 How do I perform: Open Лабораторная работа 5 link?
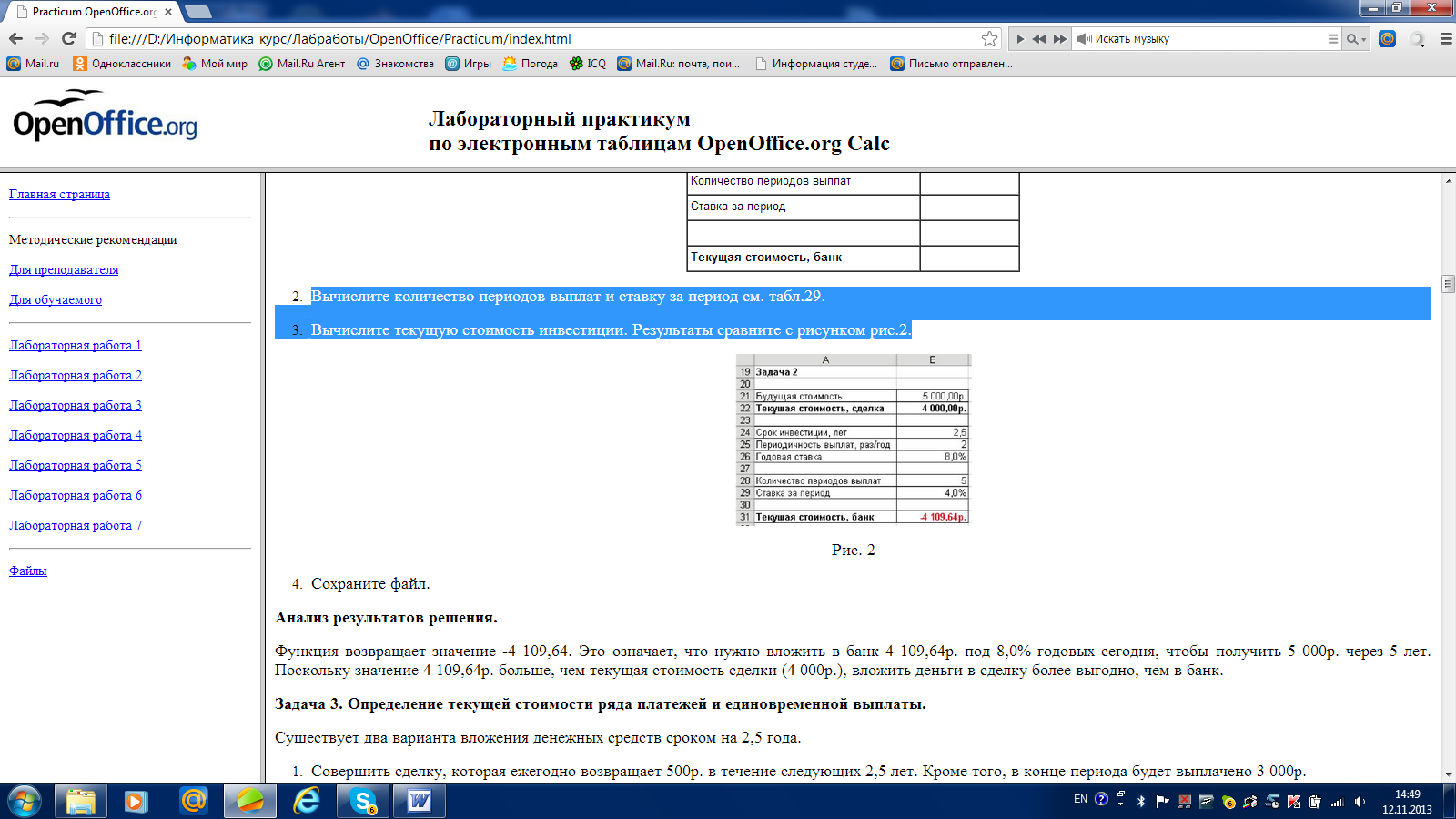pyautogui.click(x=76, y=465)
